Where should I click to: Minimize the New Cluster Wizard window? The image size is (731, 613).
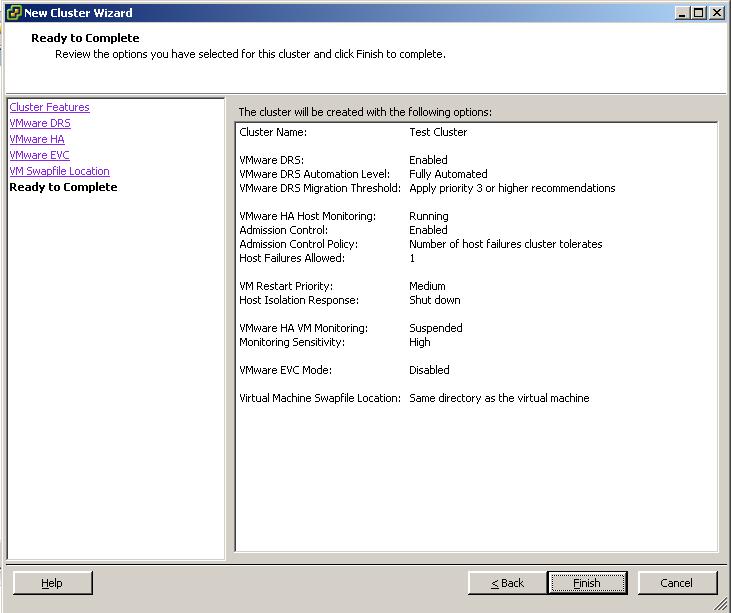tap(682, 13)
